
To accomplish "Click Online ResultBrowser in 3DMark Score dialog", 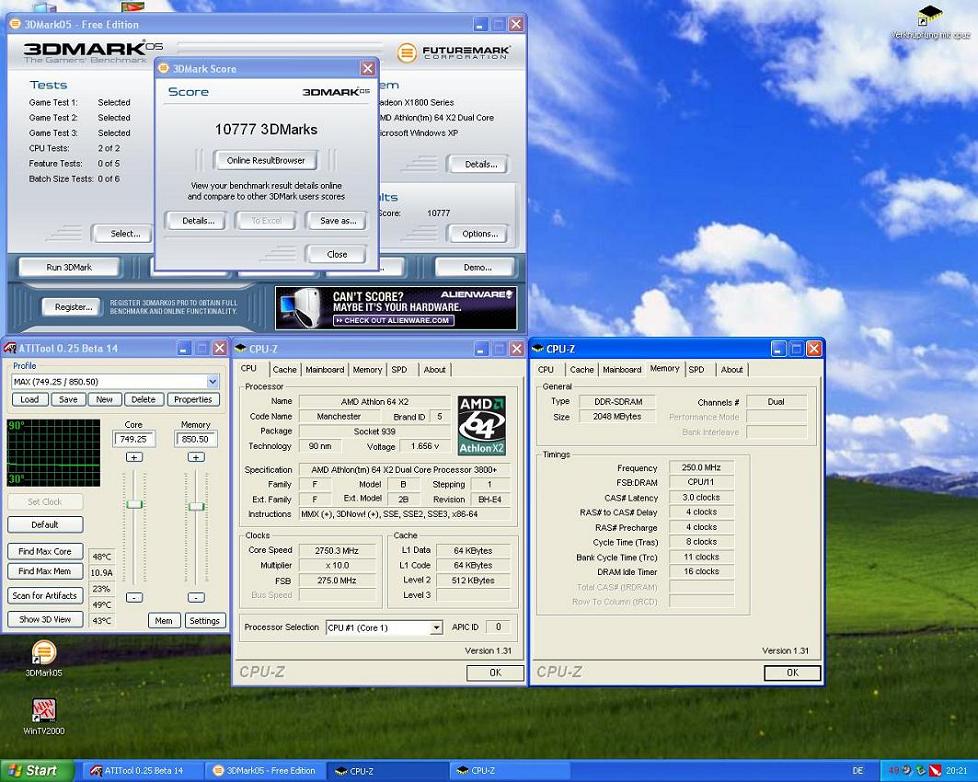I will 266,160.
